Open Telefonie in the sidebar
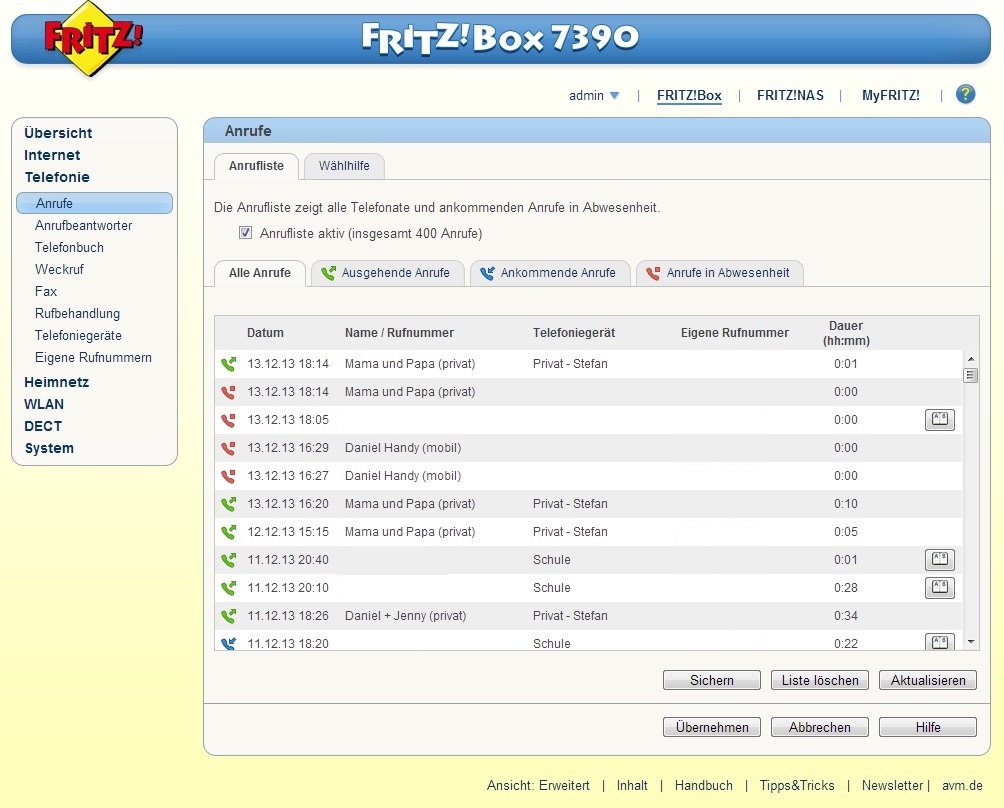Screen dimensions: 1004x808 [x=57, y=177]
